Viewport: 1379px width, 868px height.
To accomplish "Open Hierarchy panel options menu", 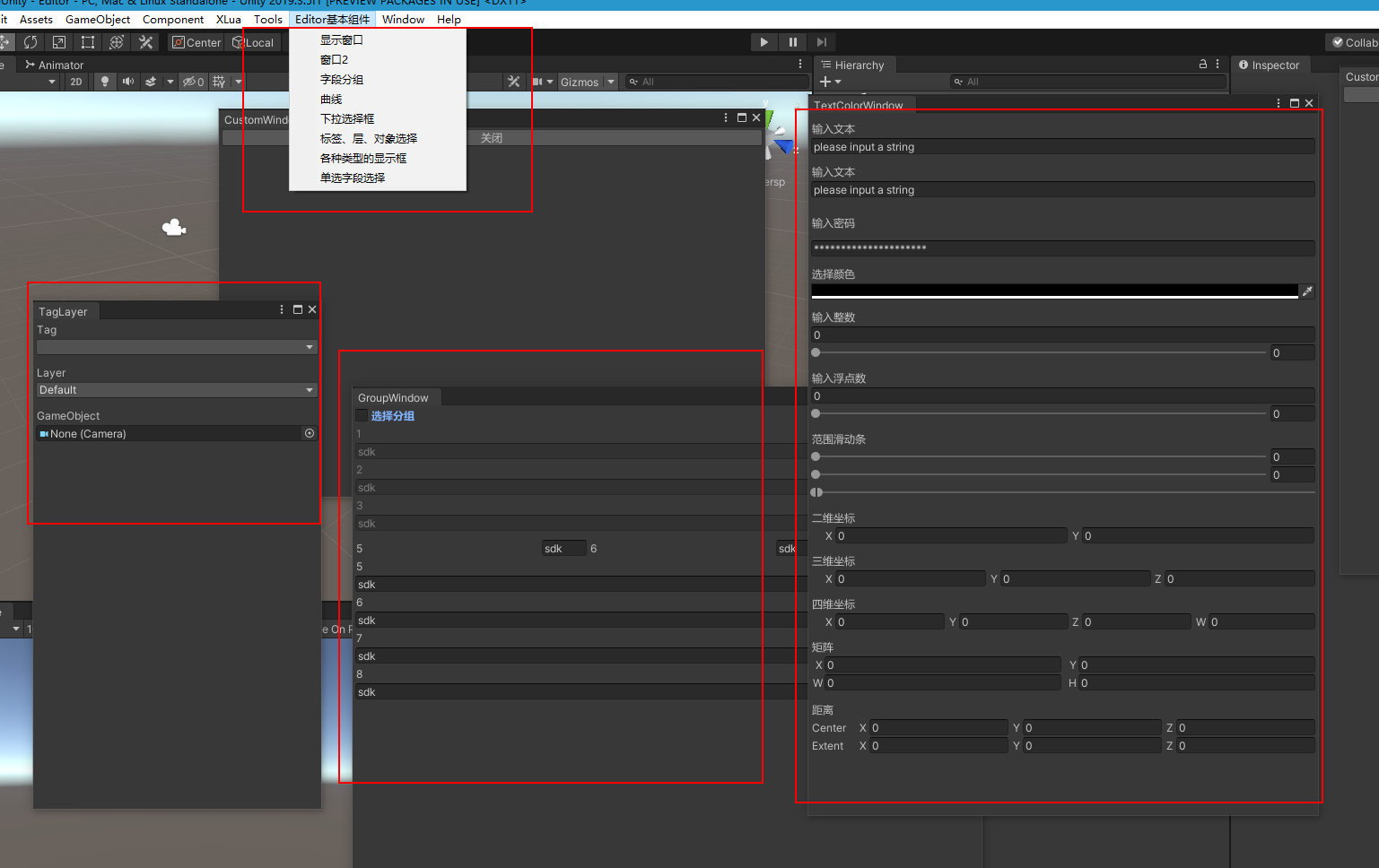I will click(1218, 65).
